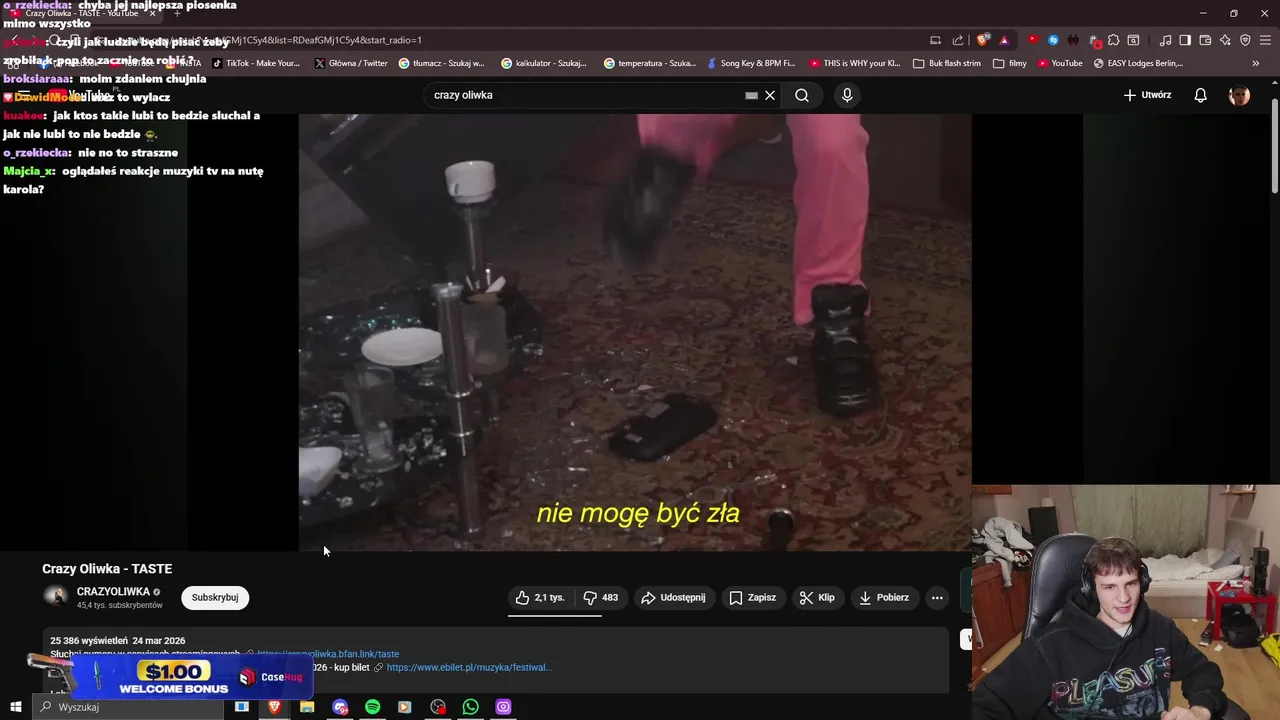Open more actions three-dot menu under video
Viewport: 1280px width, 720px height.
click(937, 598)
